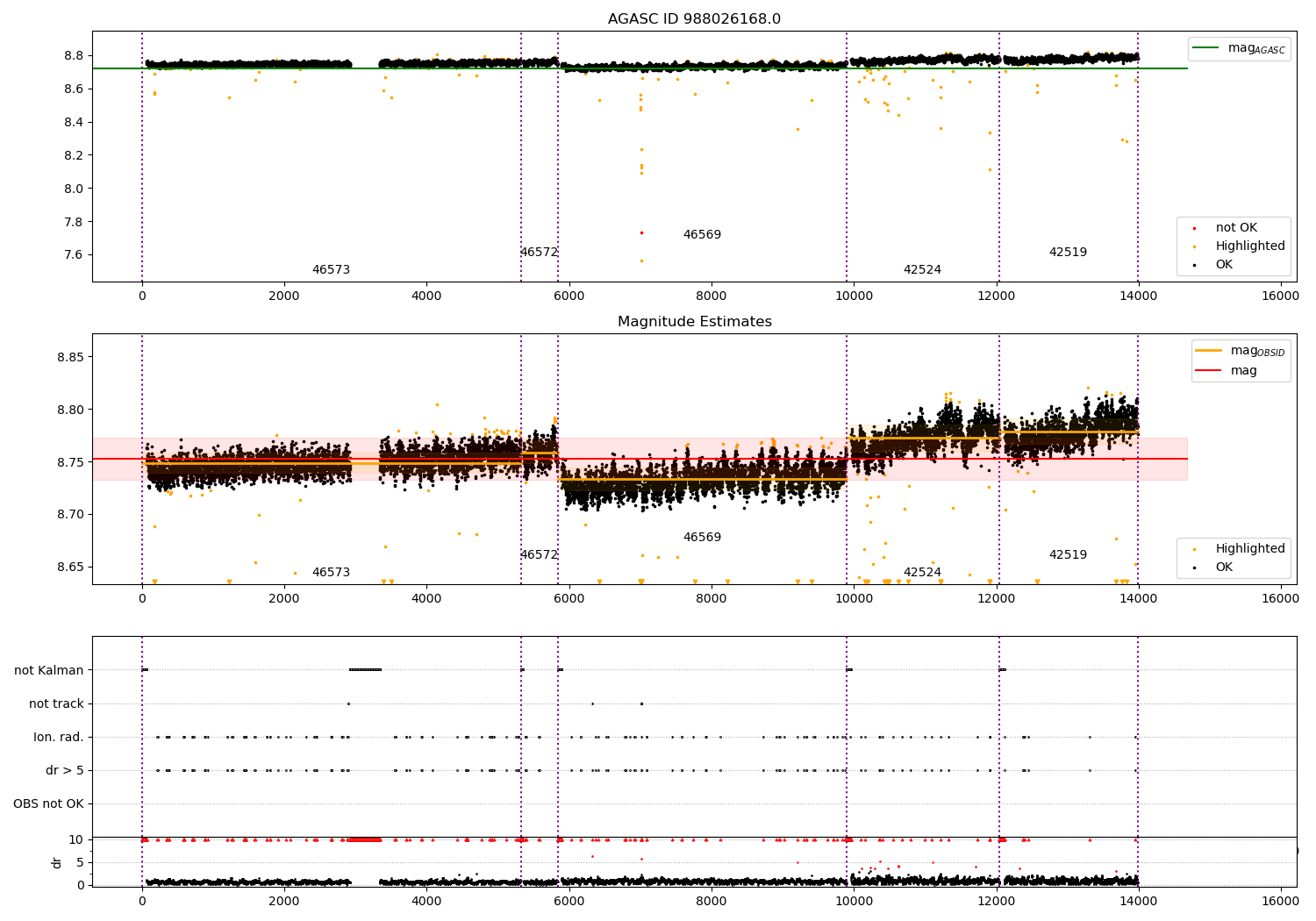Click OBSID label 42519 in the AGASC ID plot

click(x=1068, y=253)
